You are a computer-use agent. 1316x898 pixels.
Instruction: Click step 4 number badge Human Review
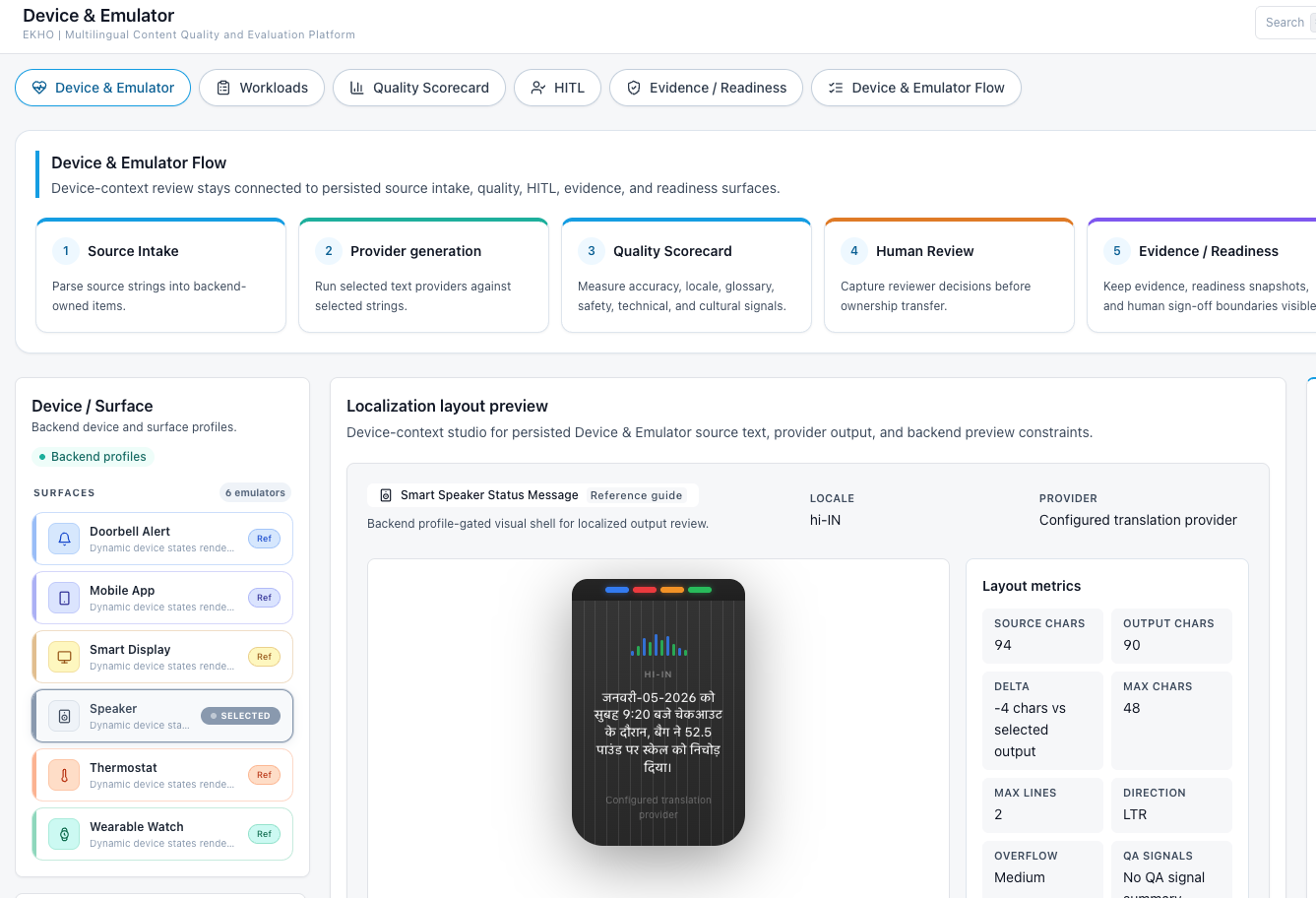point(854,251)
